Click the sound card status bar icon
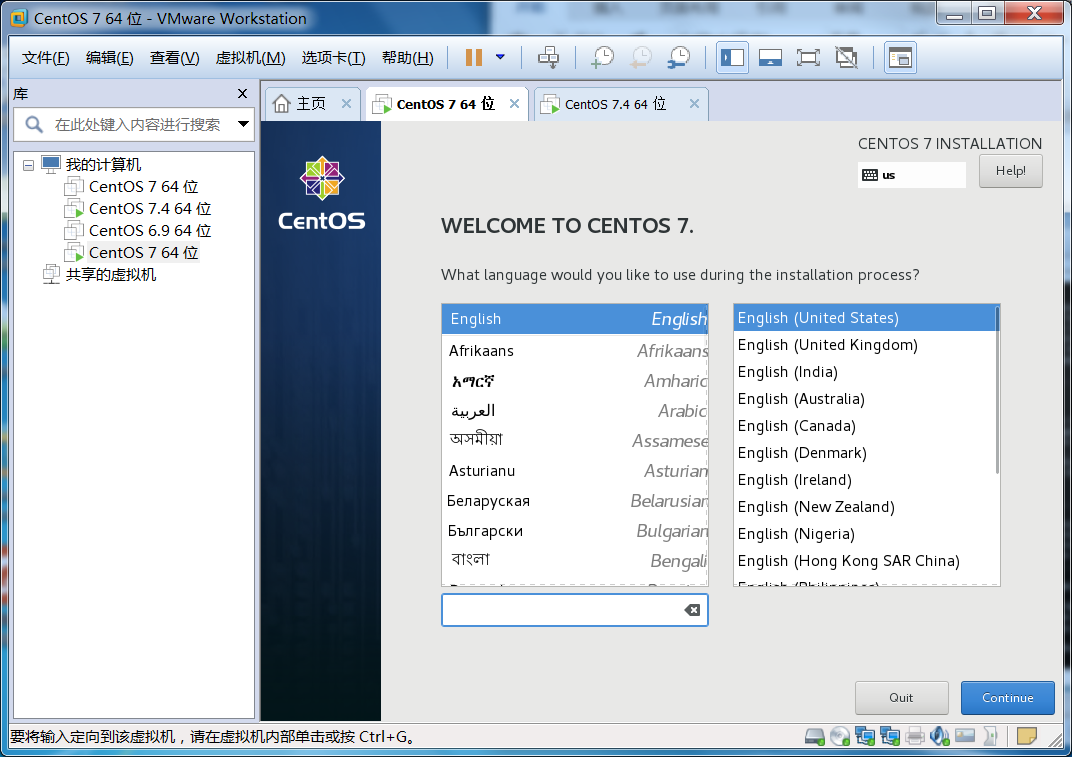 (x=940, y=736)
